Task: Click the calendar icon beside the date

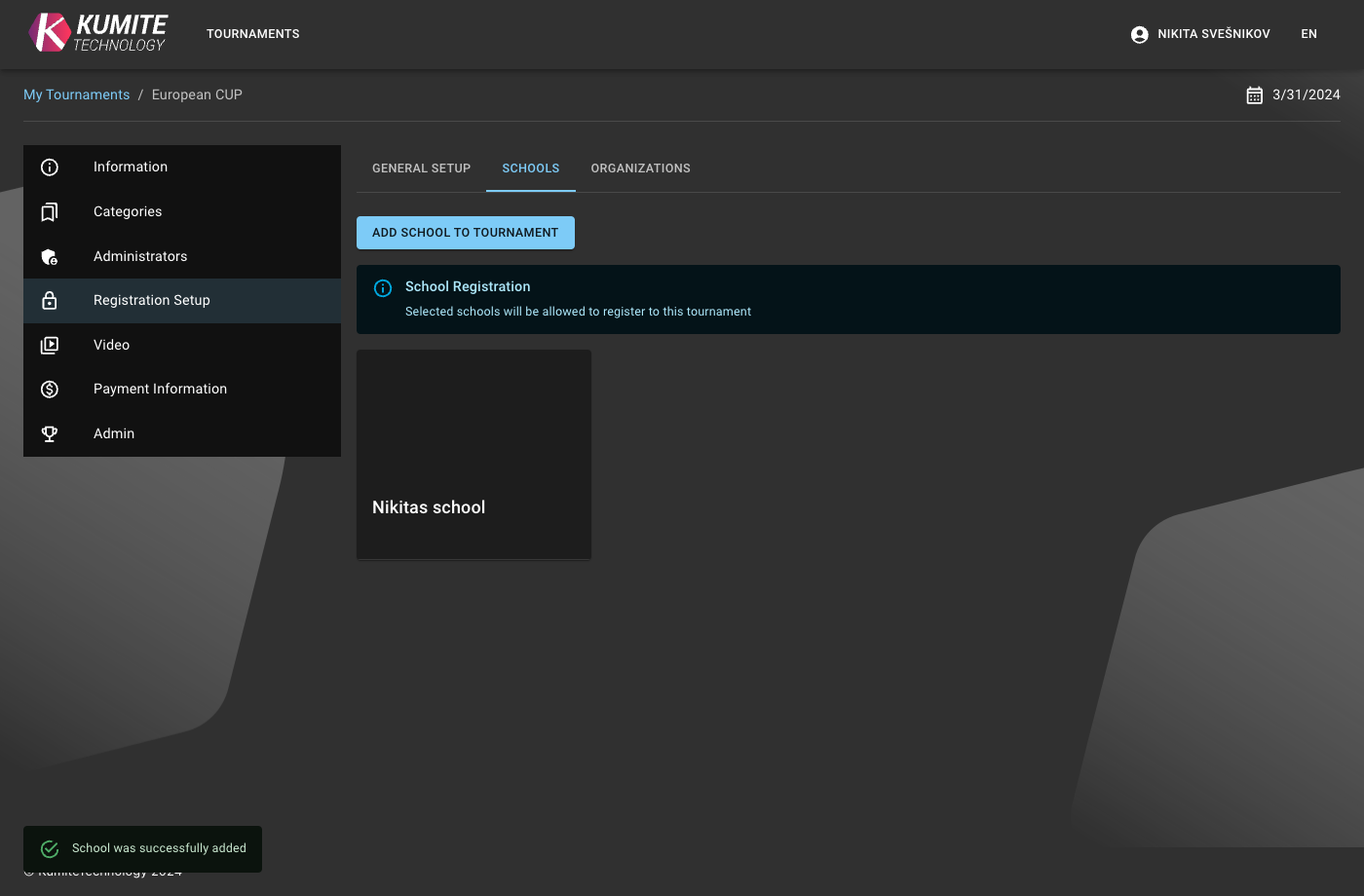Action: coord(1254,95)
